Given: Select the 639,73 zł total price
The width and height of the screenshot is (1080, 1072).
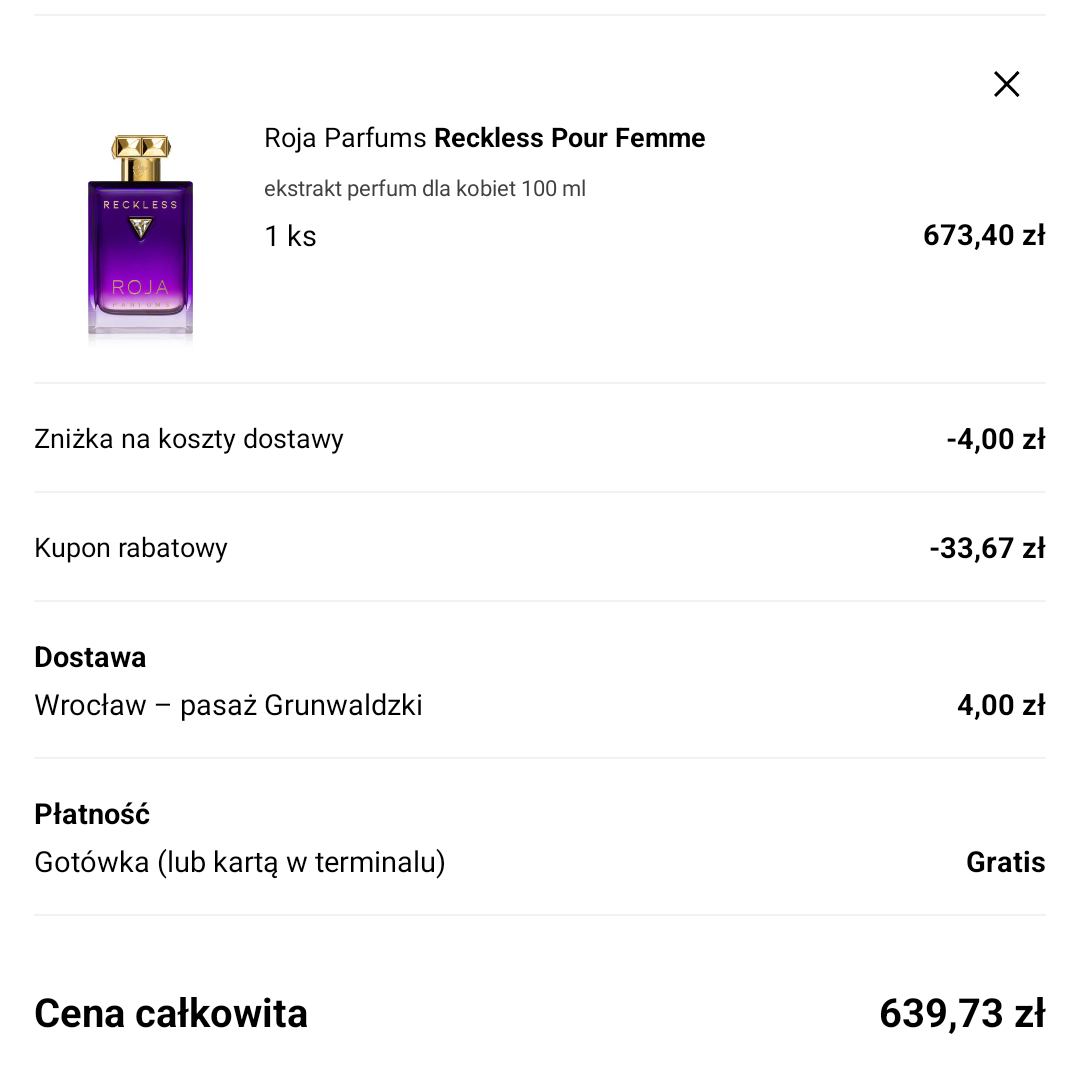Looking at the screenshot, I should 961,1014.
